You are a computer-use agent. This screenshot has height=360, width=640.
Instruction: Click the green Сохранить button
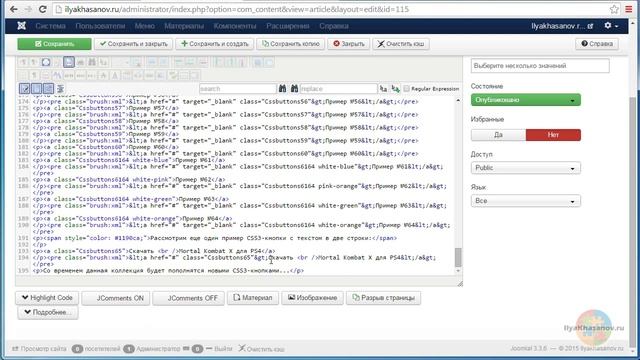[54, 44]
